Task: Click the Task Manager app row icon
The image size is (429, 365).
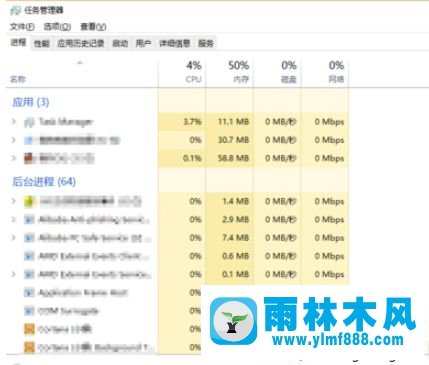Action: [x=29, y=122]
